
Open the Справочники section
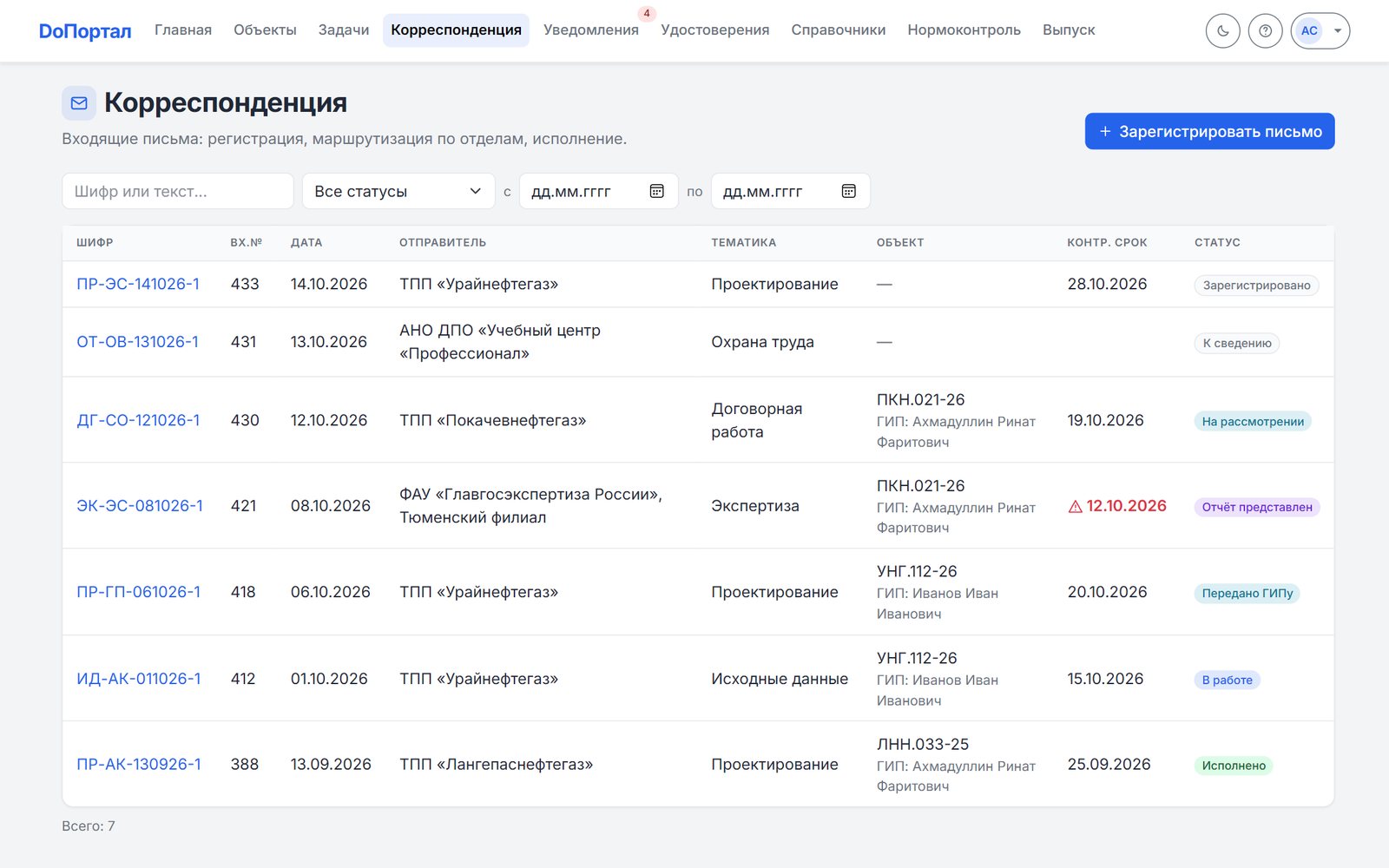(x=839, y=30)
